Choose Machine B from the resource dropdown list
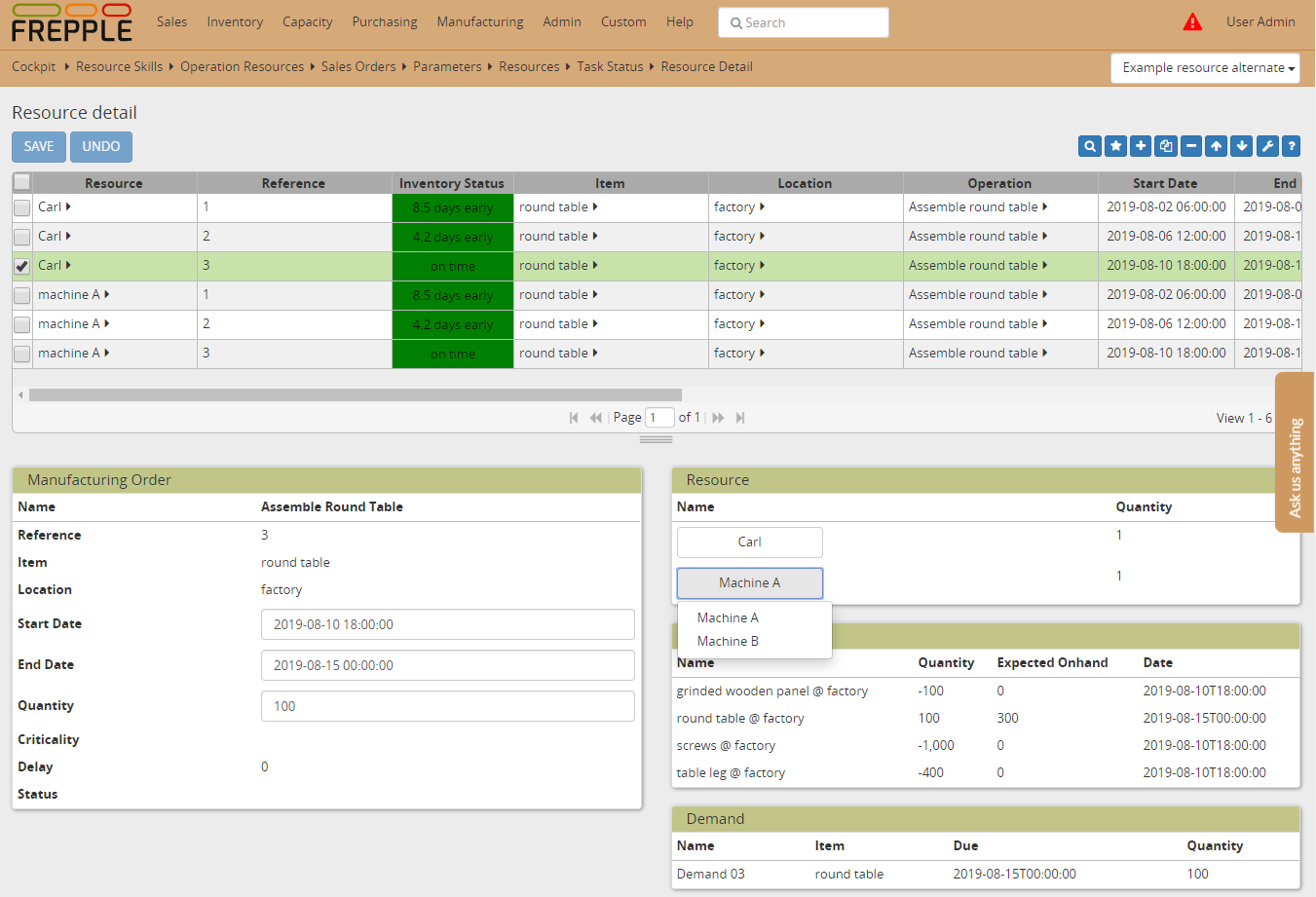This screenshot has width=1316, height=897. 728,641
